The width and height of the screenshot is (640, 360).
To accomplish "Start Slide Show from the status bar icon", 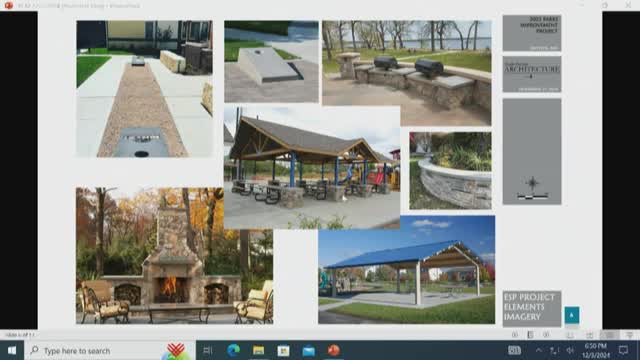I will [x=630, y=335].
